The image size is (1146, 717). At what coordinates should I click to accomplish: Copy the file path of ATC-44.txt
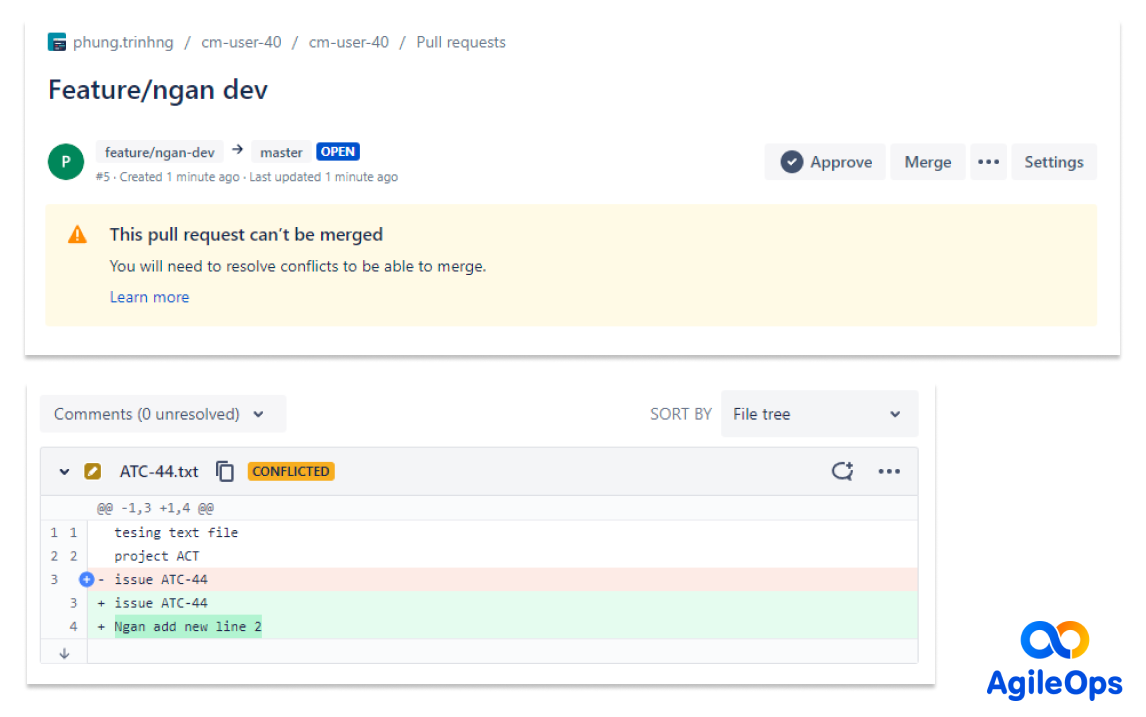pos(225,471)
